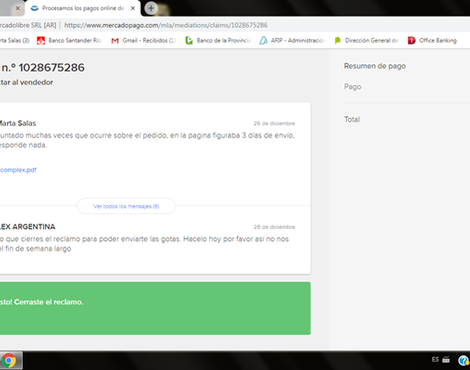Screen dimensions: 470x370
Task: Click the al vendedor subtitle text
Action: coord(26,82)
